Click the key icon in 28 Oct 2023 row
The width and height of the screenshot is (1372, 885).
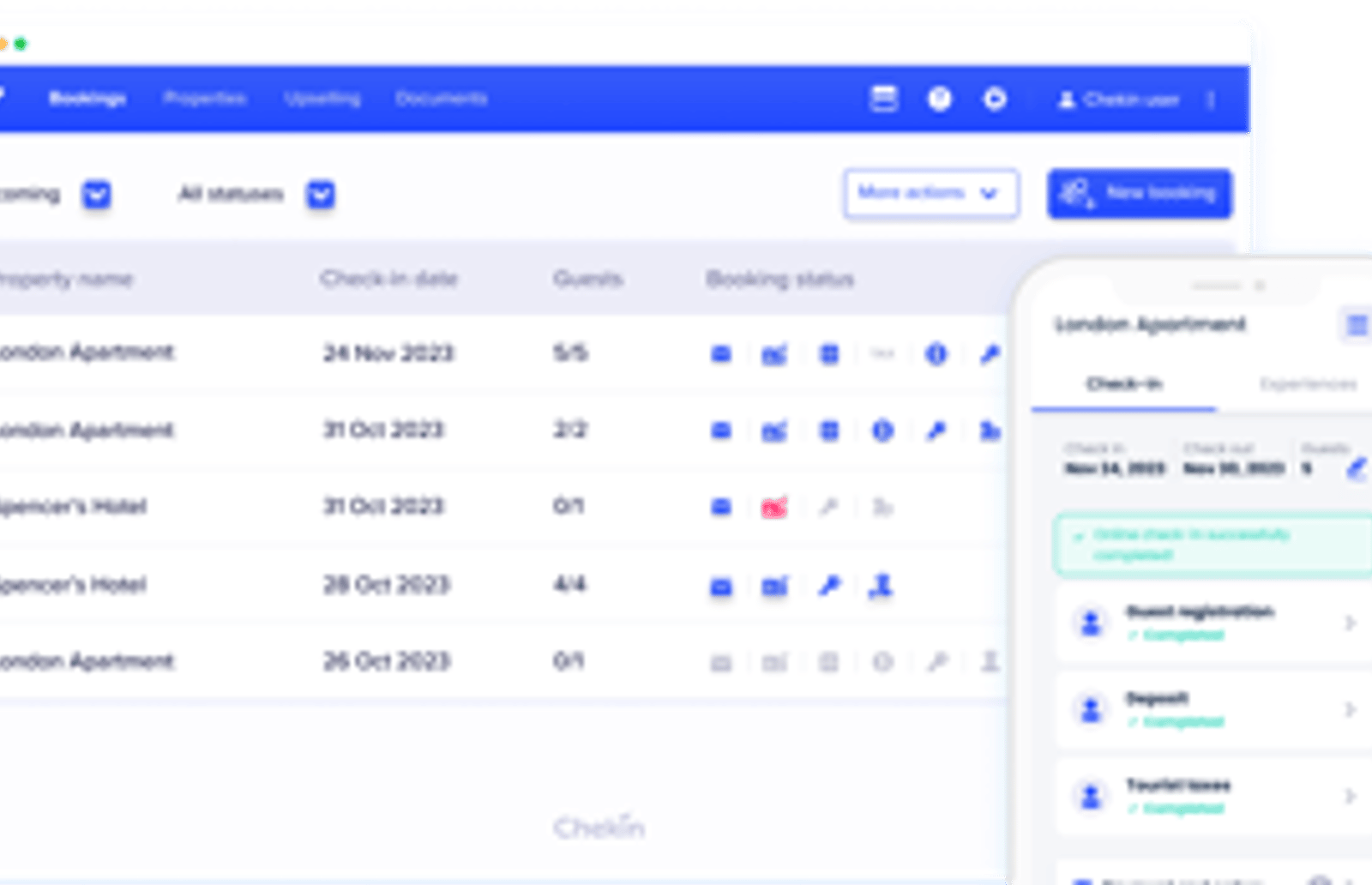(x=828, y=587)
